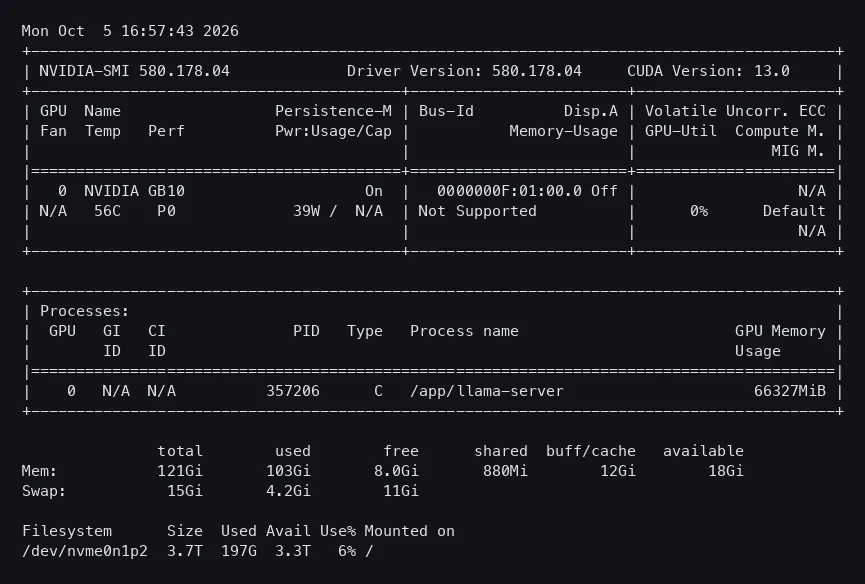Click the 'shared' memory column header
865x584 pixels.
click(501, 451)
